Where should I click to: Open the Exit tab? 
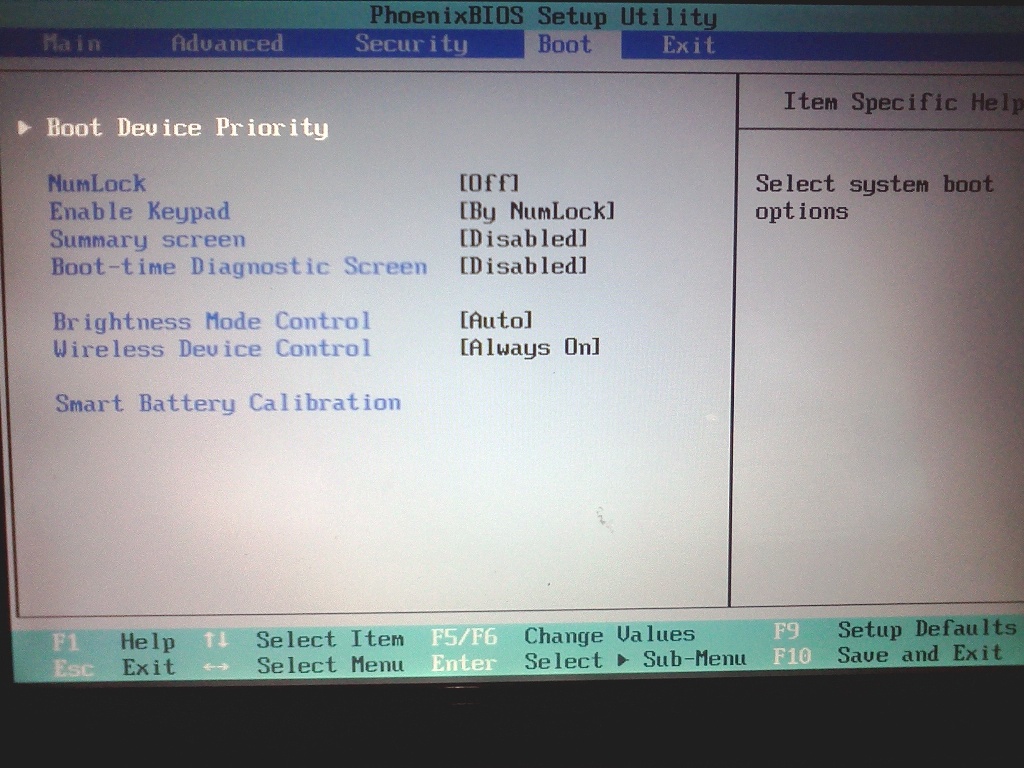(x=688, y=45)
